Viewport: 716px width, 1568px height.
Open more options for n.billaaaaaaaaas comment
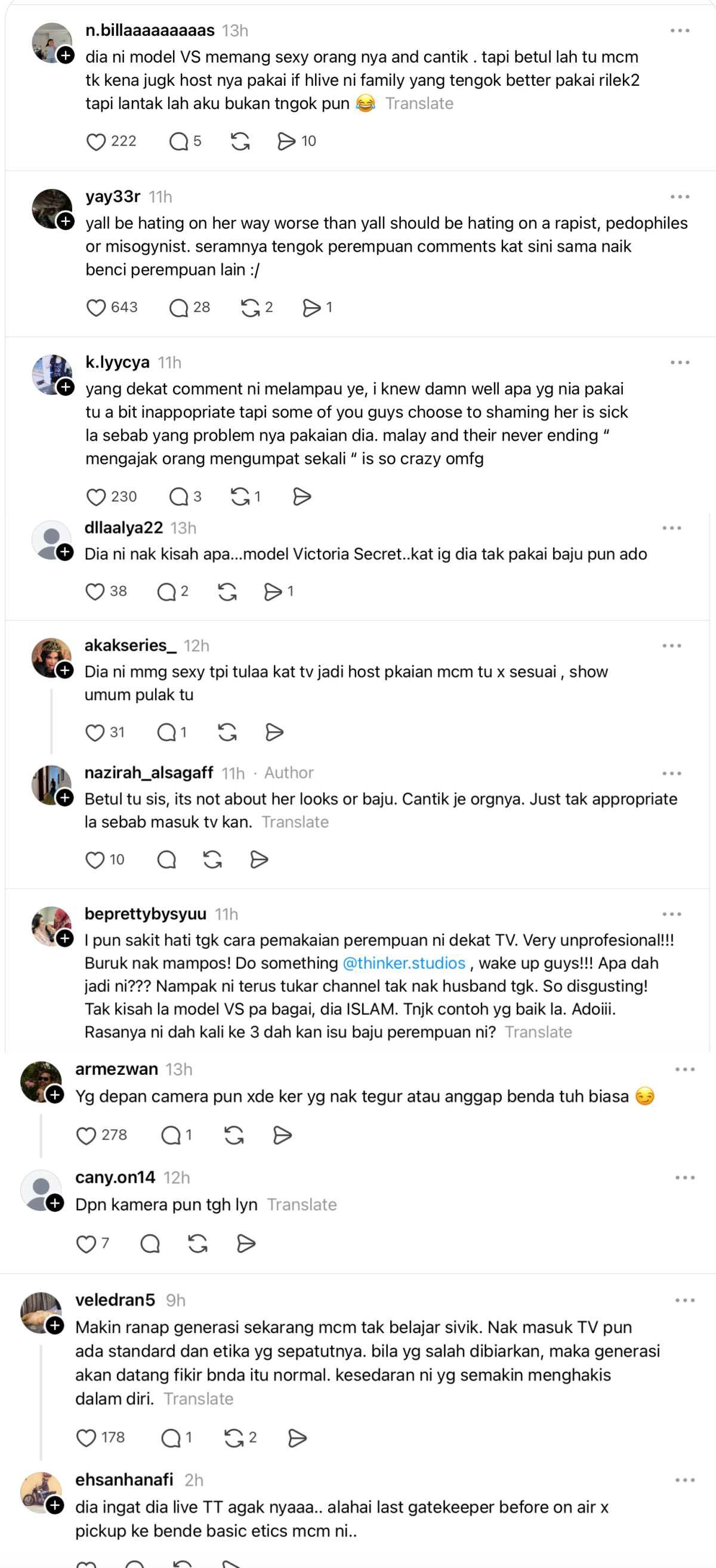(x=680, y=30)
